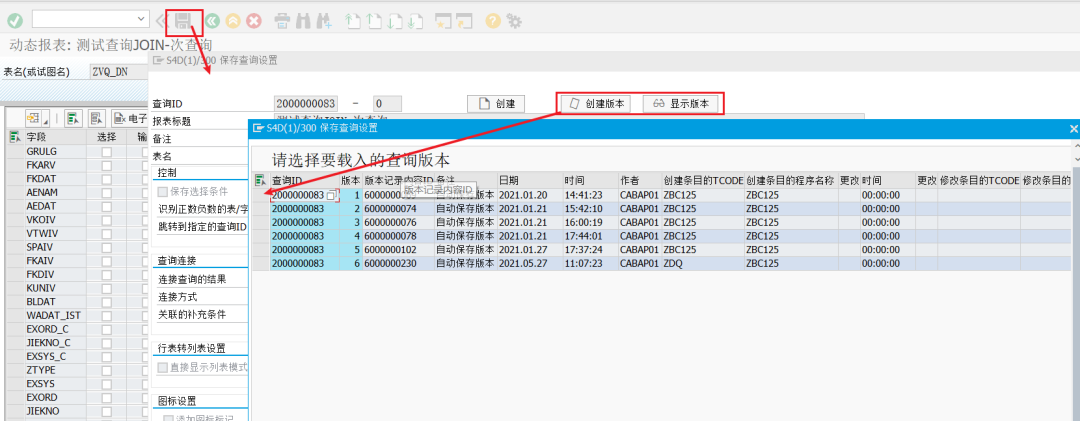Click the collapse chevron left of Save
Screen dimensions: 1080x421
click(160, 21)
